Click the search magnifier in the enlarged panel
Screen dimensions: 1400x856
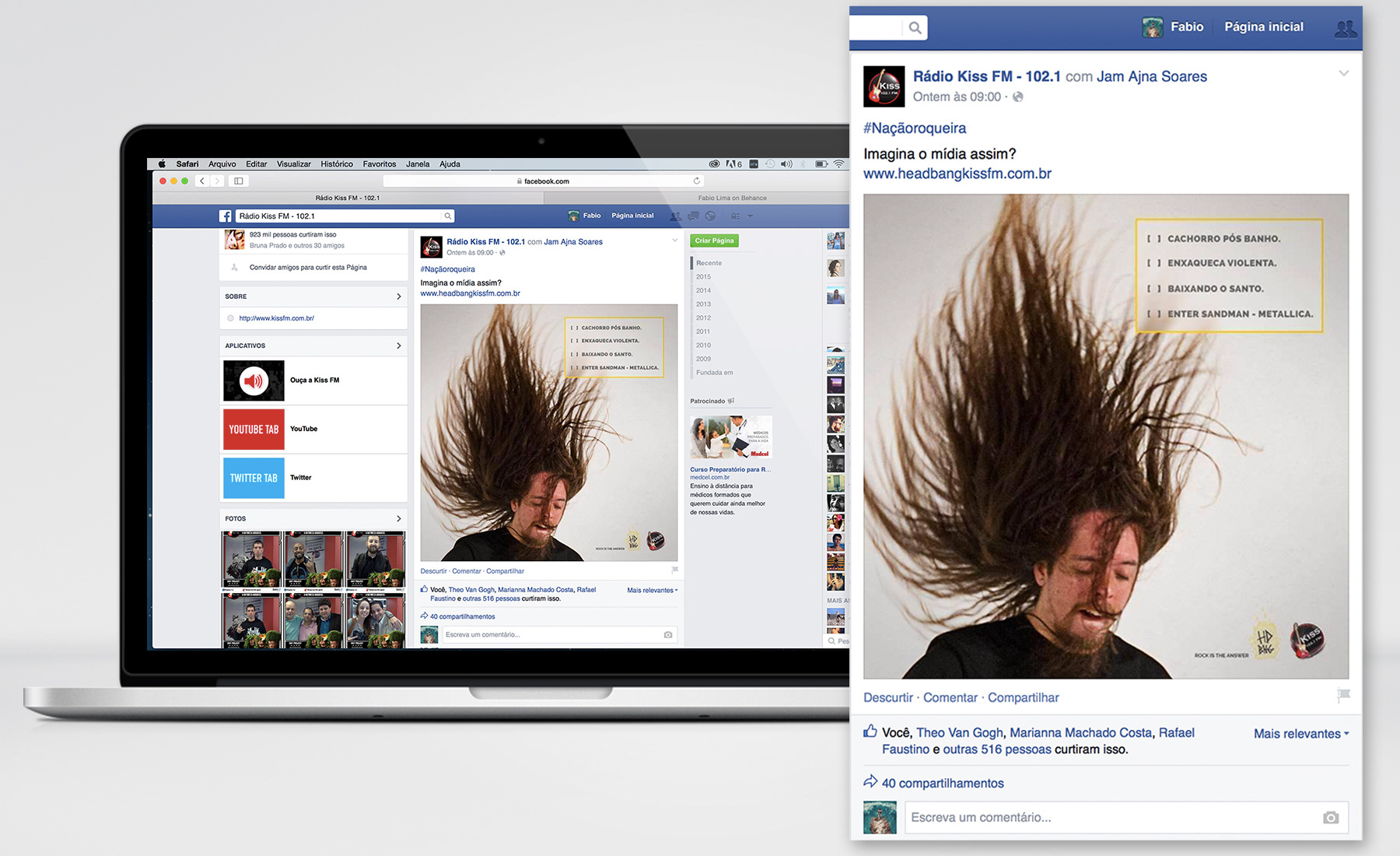click(915, 28)
